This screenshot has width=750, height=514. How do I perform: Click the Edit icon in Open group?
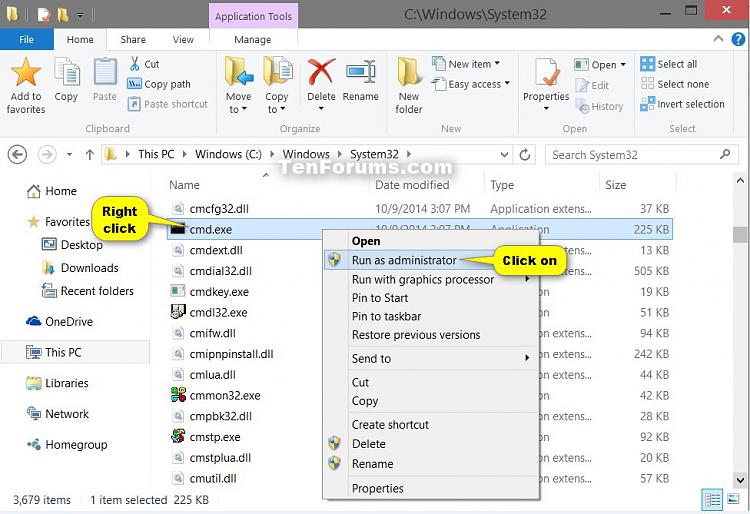click(582, 85)
